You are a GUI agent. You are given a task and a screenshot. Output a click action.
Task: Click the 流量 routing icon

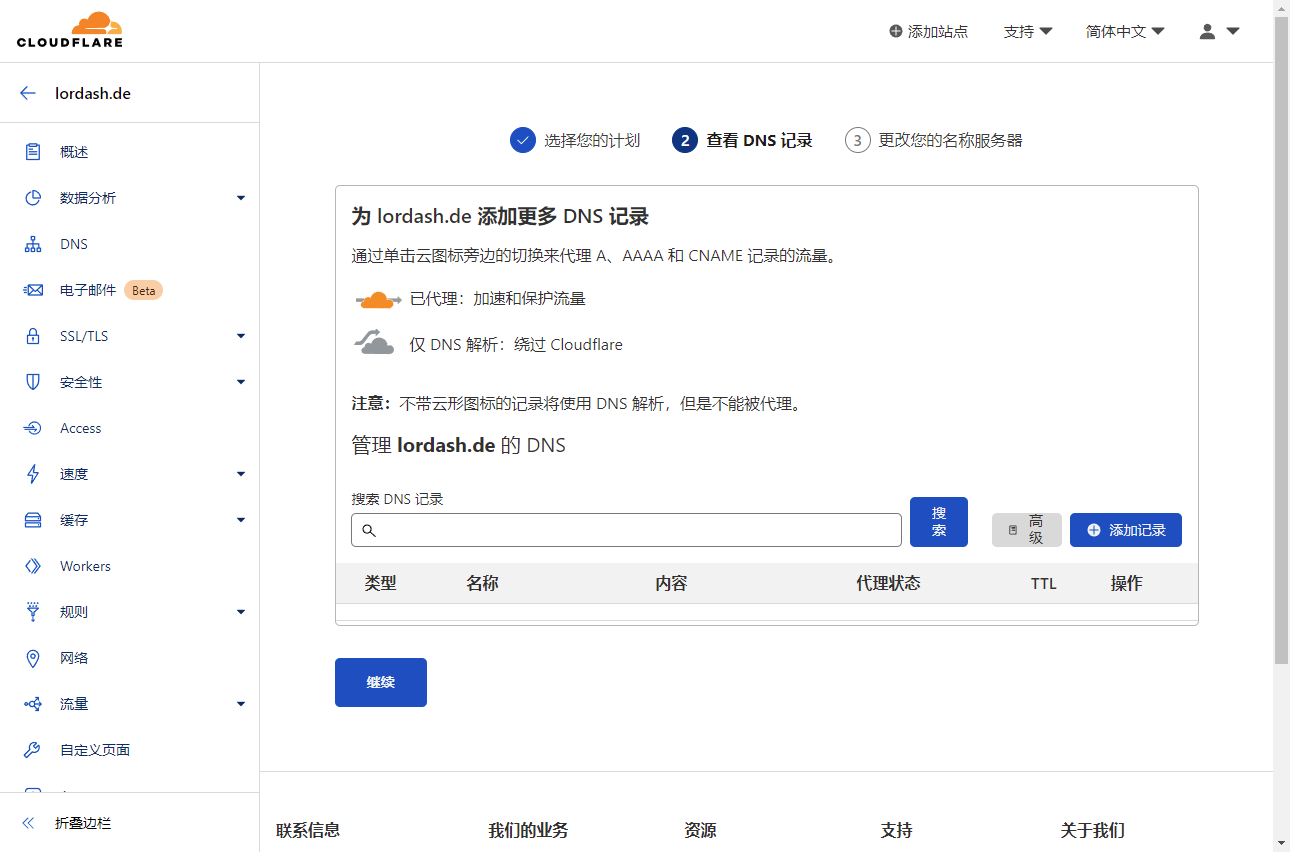(x=33, y=704)
